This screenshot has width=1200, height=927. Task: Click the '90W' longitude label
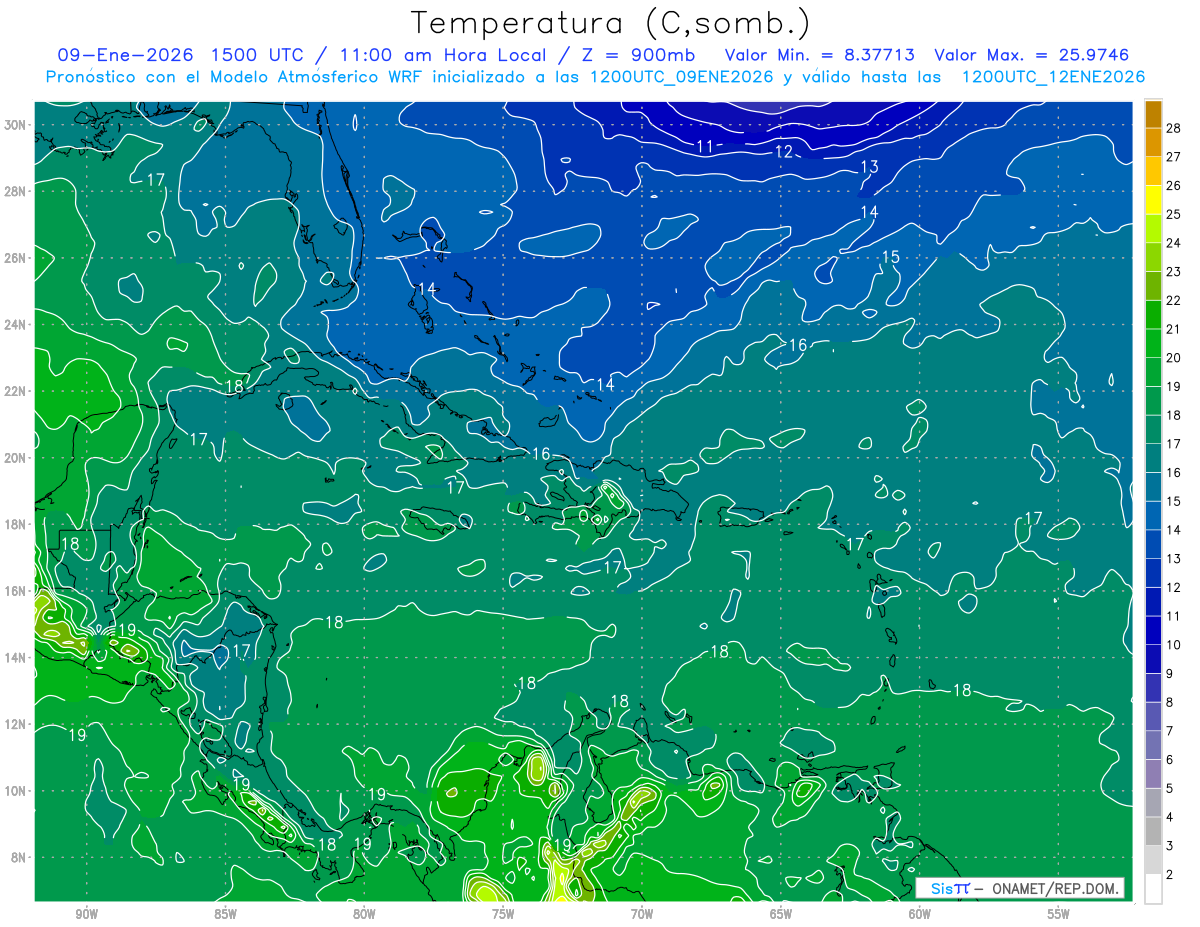pos(86,914)
